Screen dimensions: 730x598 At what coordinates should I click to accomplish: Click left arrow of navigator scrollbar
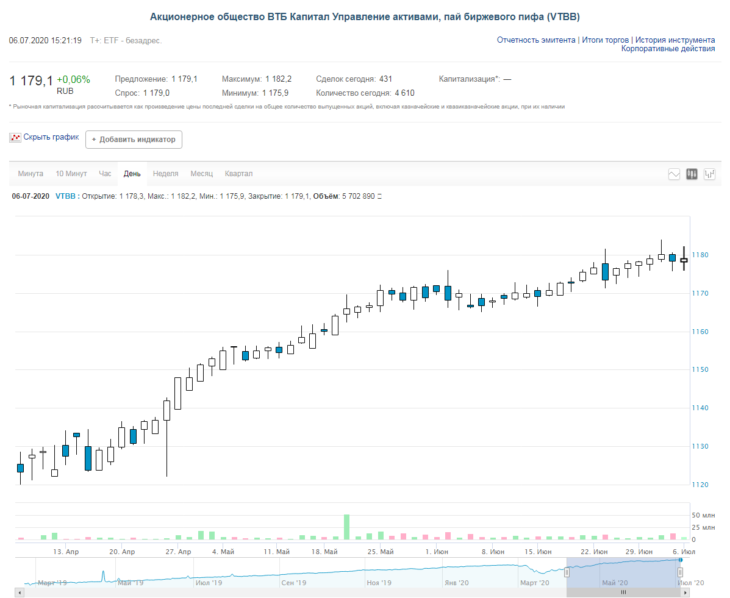20,592
